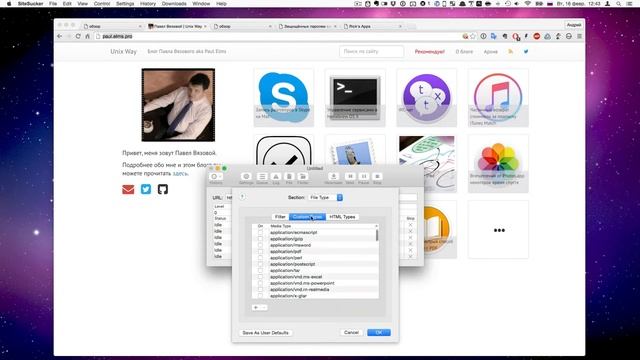Switch to the Filter tab
The image size is (640, 360).
[280, 217]
